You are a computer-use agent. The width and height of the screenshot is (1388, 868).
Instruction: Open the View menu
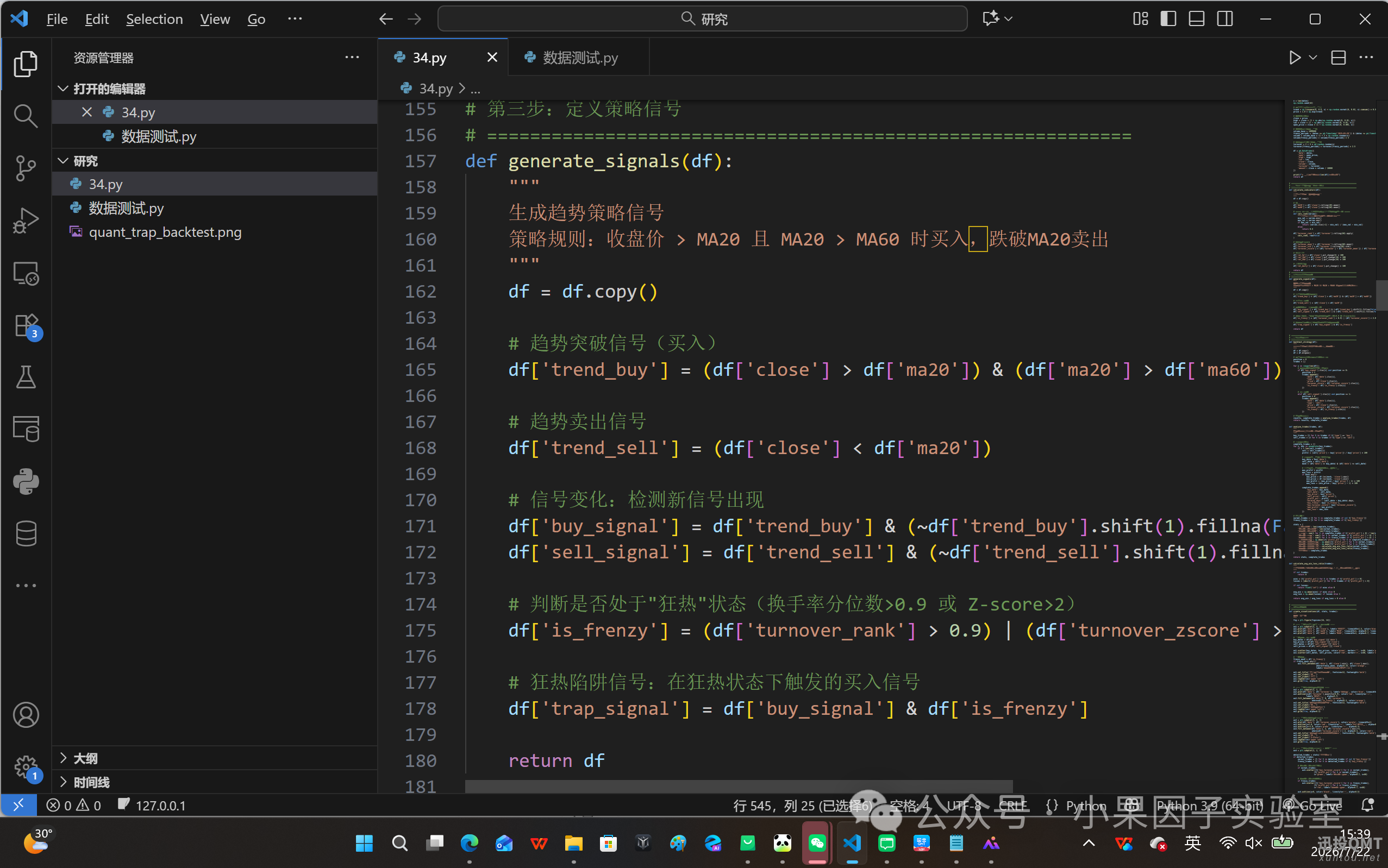click(x=215, y=19)
